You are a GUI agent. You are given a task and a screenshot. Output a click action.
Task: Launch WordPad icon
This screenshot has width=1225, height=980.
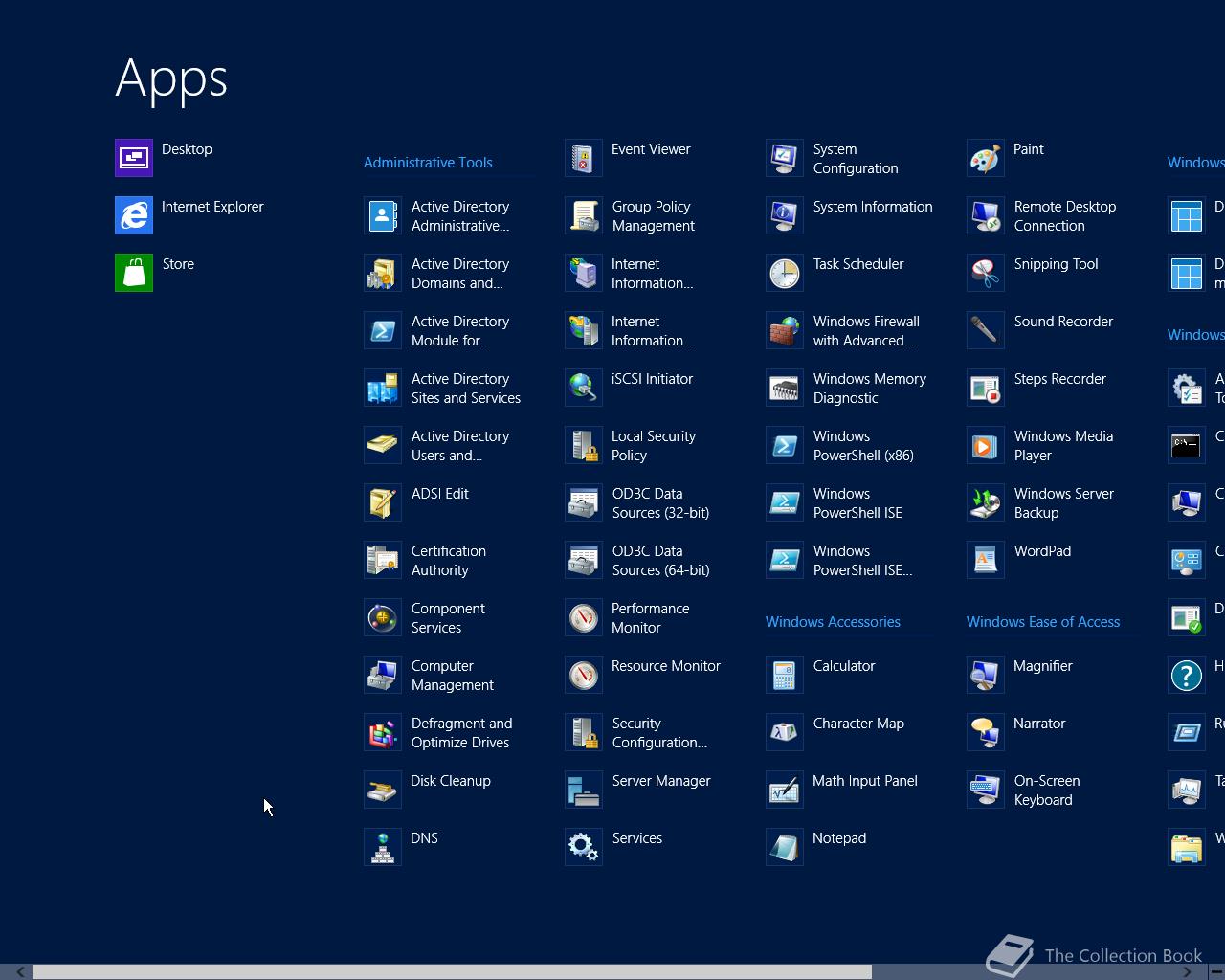[x=986, y=560]
